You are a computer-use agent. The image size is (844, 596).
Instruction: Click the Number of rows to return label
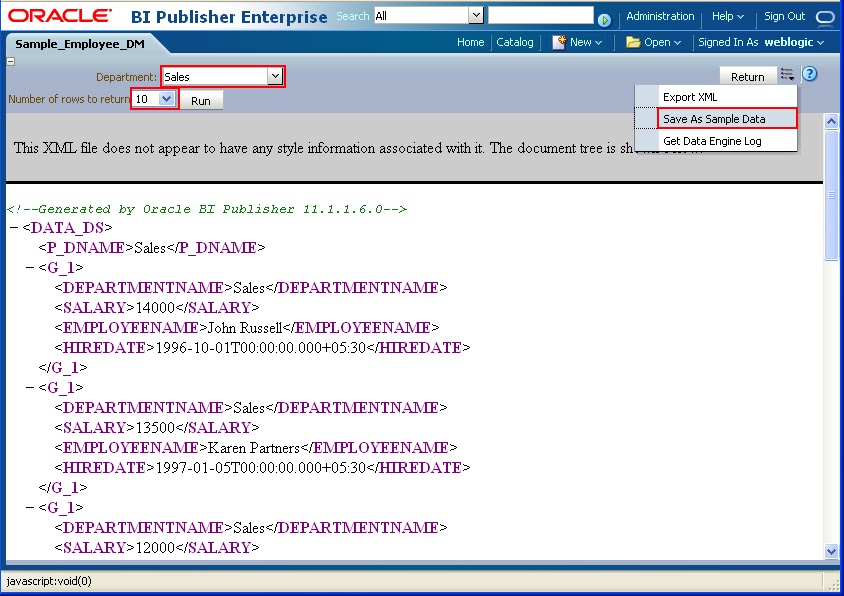69,99
